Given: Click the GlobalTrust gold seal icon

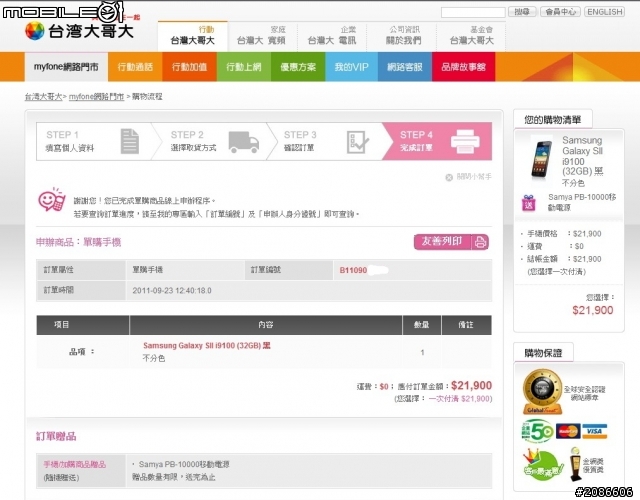Looking at the screenshot, I should pyautogui.click(x=542, y=392).
